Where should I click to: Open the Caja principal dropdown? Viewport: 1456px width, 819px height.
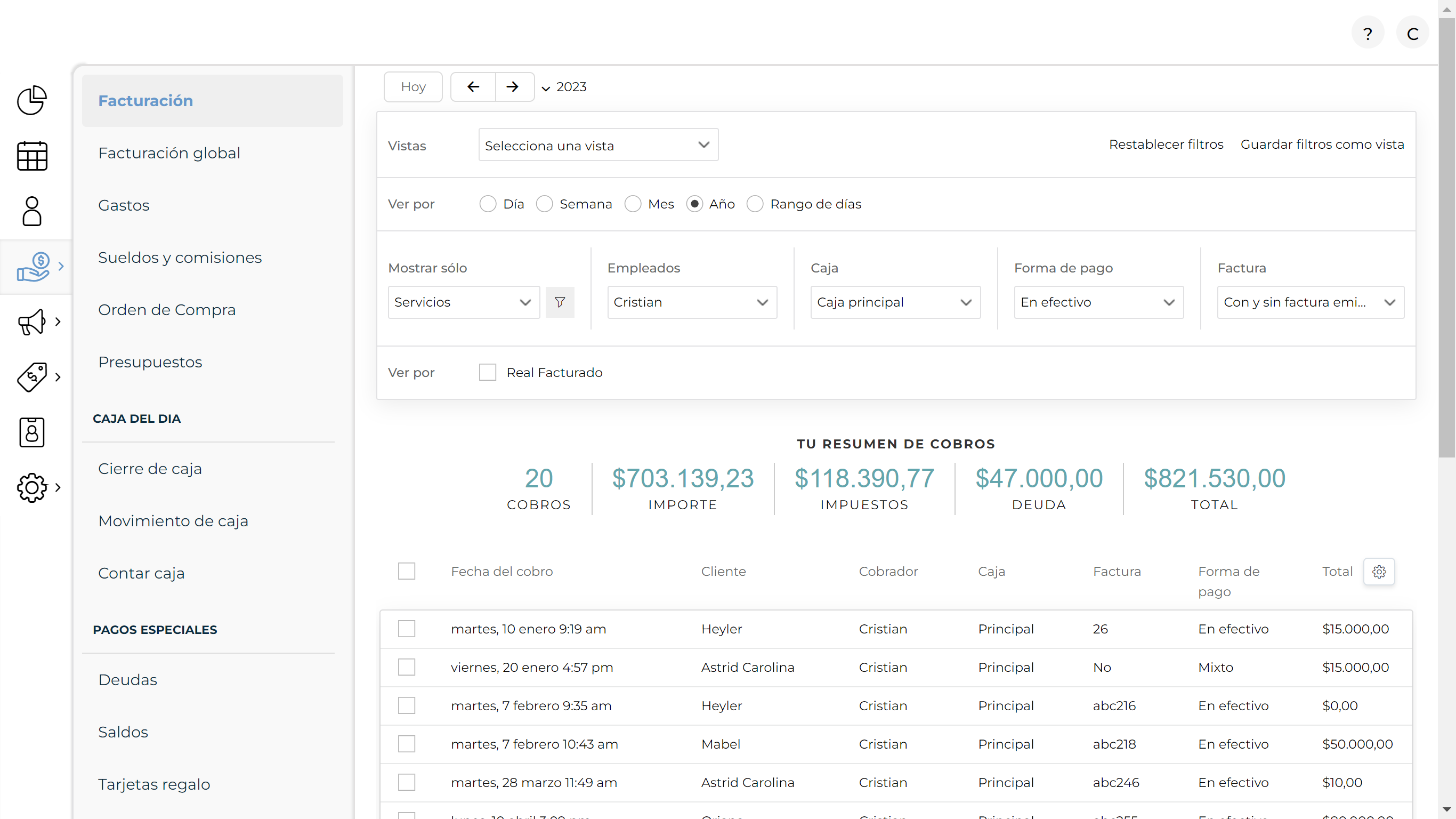(895, 302)
